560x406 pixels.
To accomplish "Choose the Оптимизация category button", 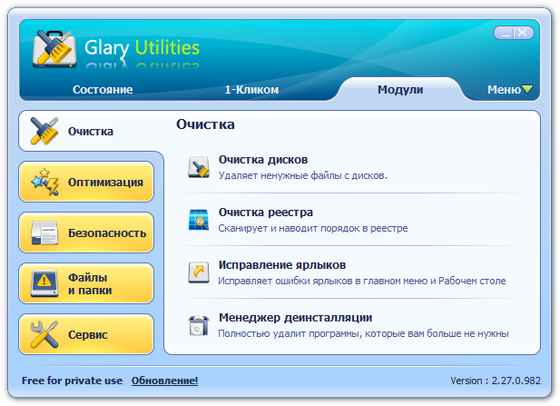I will (x=86, y=182).
